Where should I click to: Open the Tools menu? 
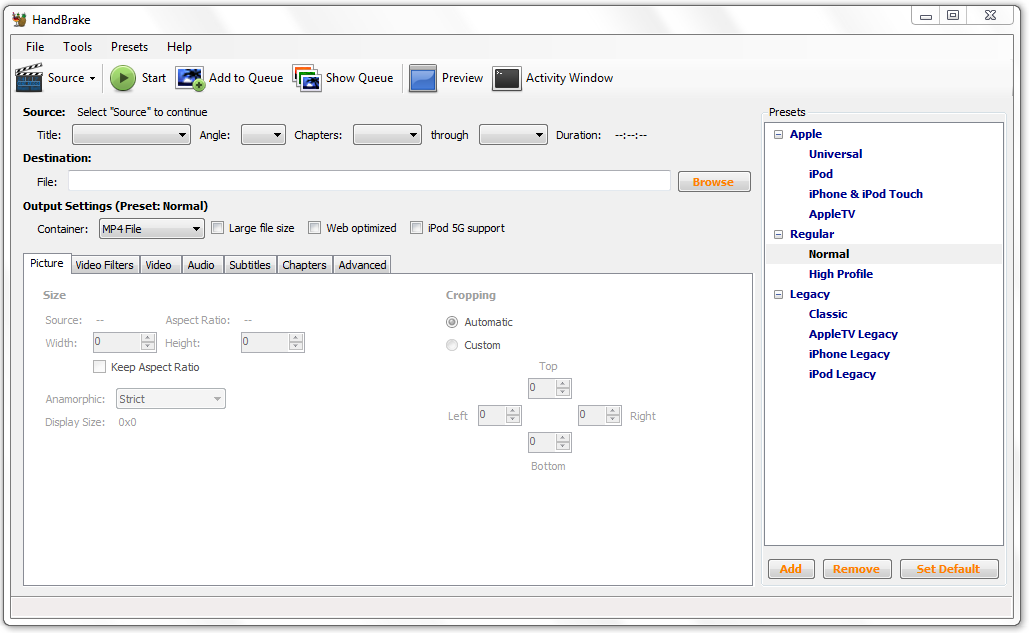coord(77,47)
